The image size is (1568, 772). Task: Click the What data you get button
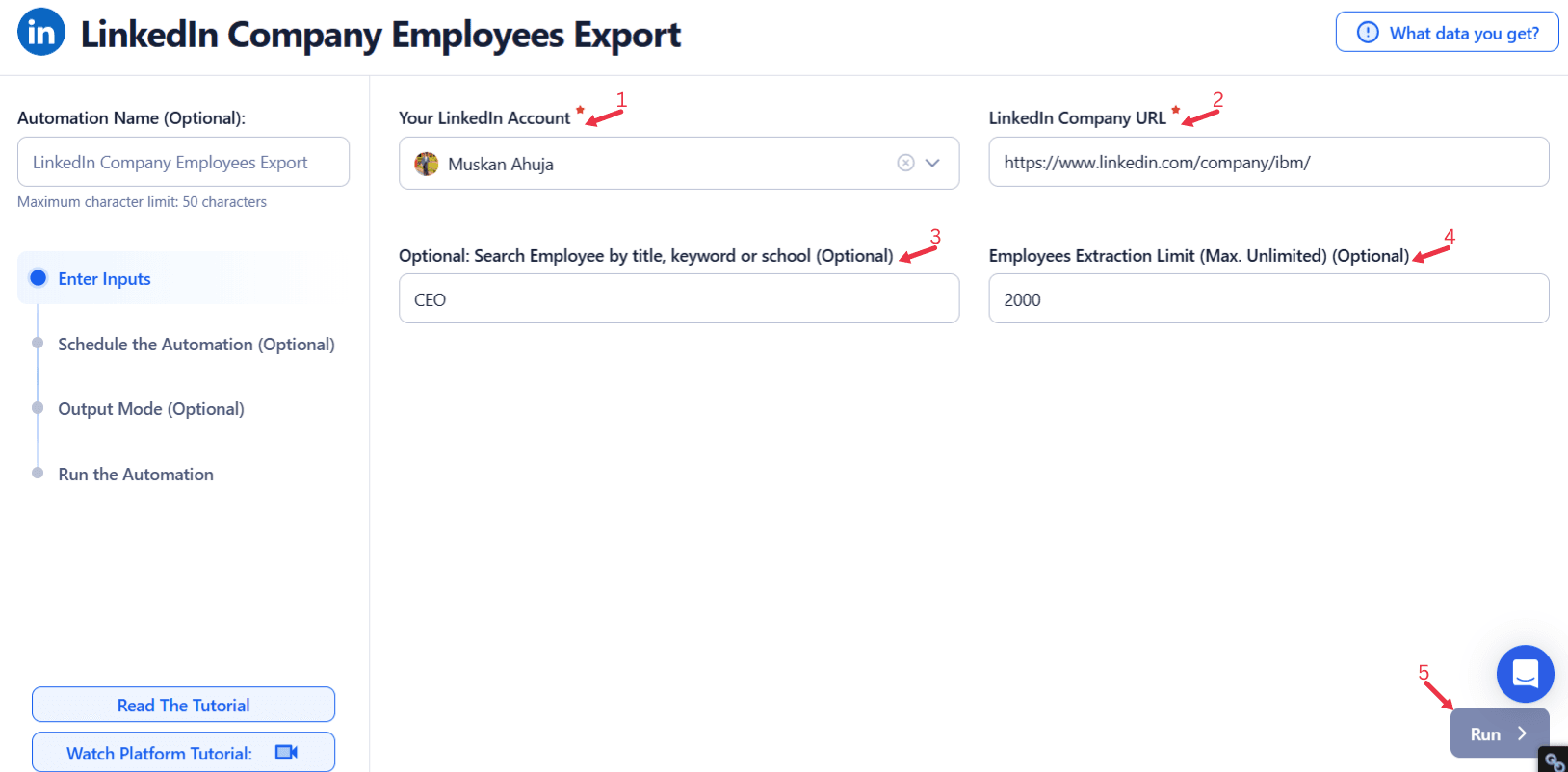1447,33
